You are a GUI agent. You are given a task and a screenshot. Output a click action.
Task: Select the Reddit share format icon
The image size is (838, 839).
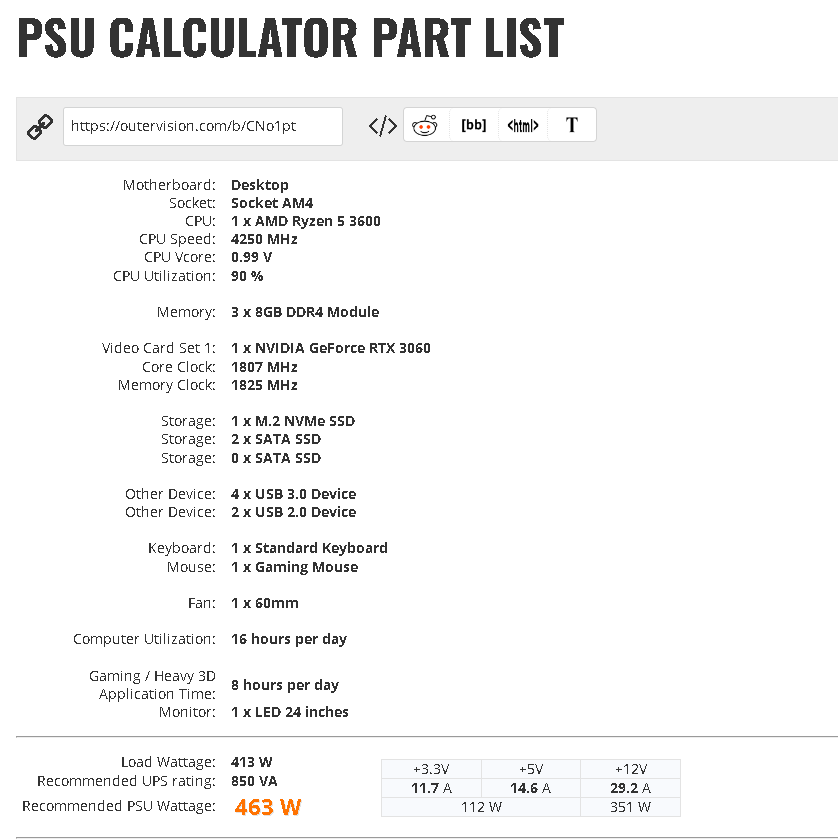(x=425, y=125)
